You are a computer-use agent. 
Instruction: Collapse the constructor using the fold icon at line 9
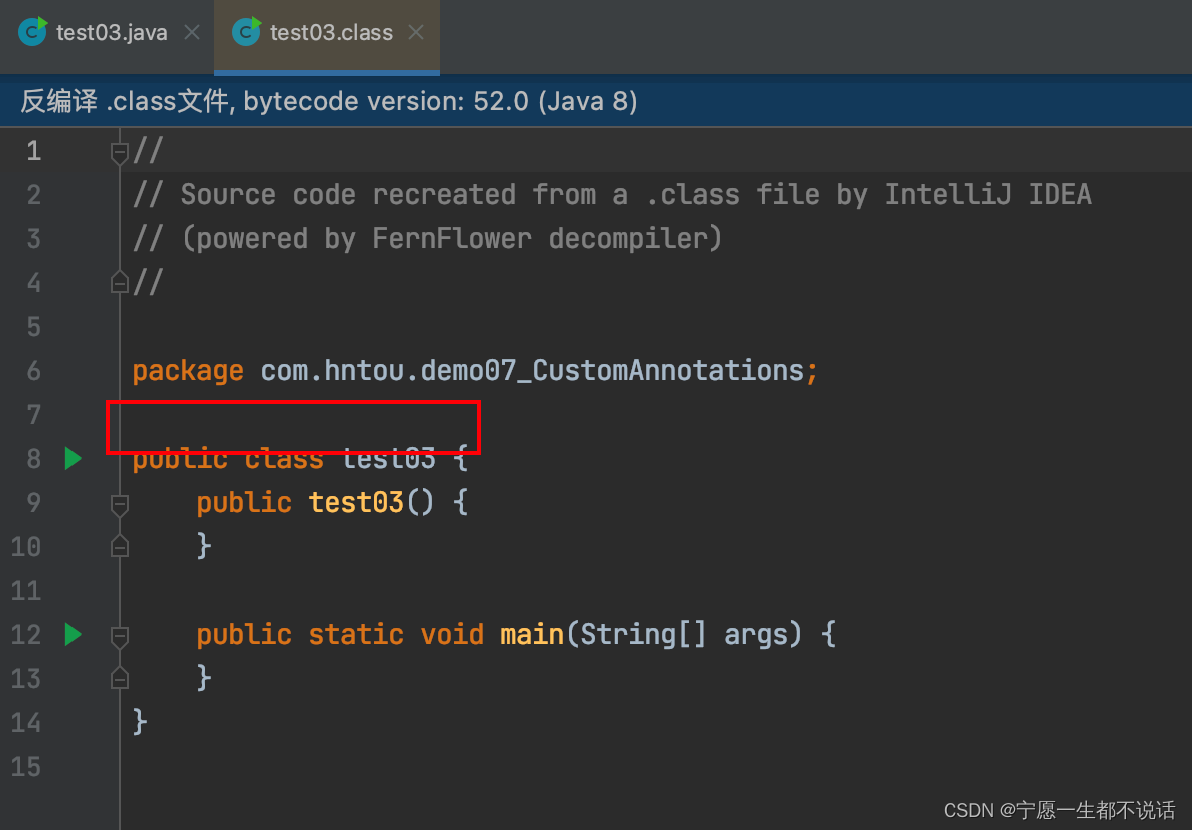click(119, 502)
